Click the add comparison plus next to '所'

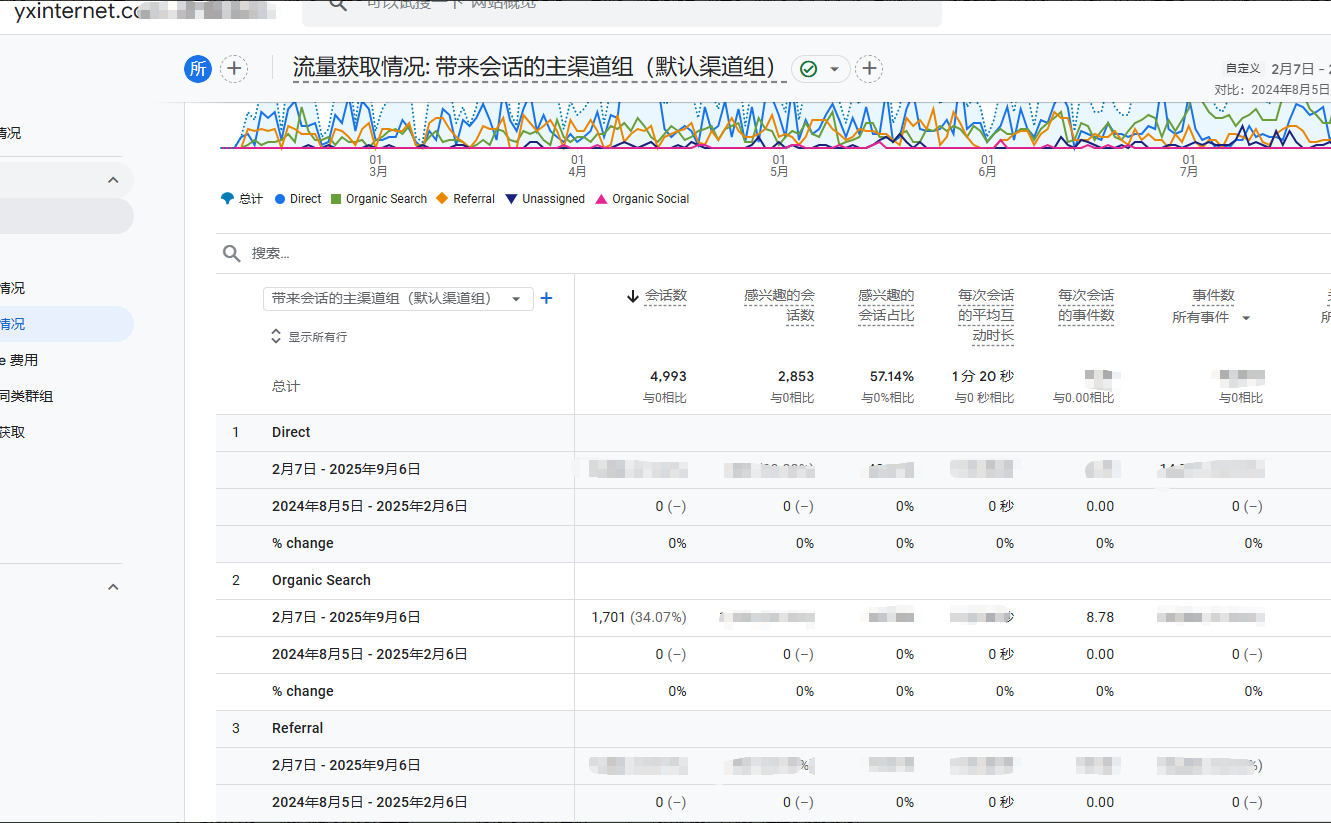234,68
